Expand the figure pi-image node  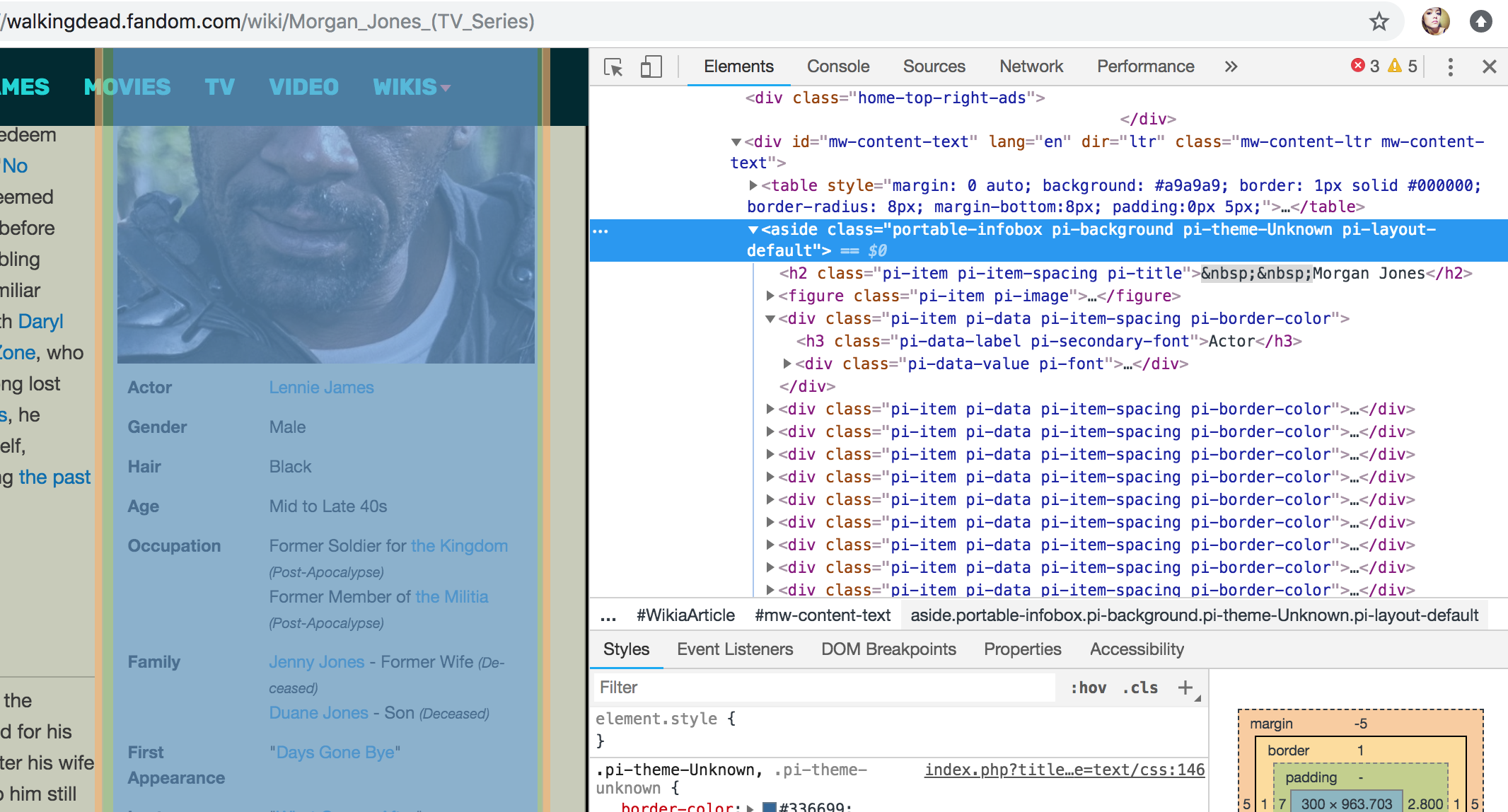770,296
